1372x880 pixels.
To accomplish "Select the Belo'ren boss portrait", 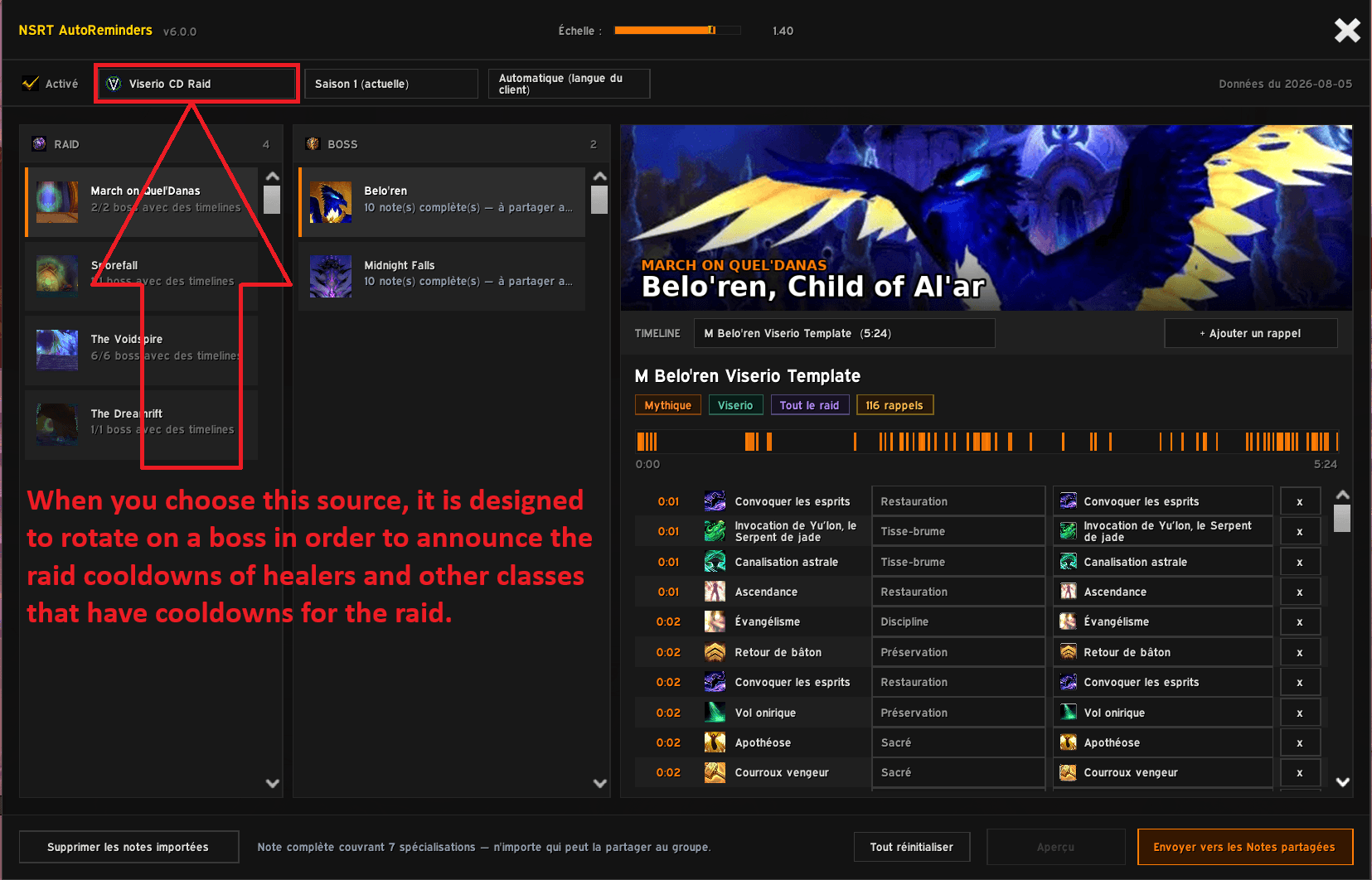I will coord(331,202).
